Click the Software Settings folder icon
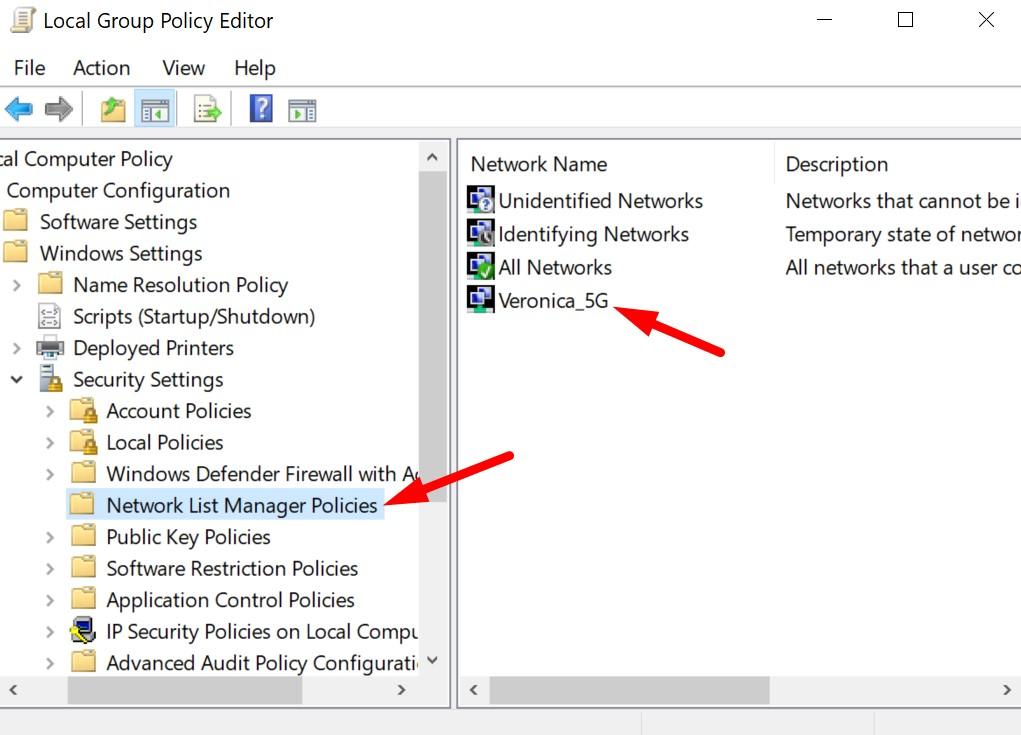This screenshot has height=735, width=1021. click(x=16, y=220)
